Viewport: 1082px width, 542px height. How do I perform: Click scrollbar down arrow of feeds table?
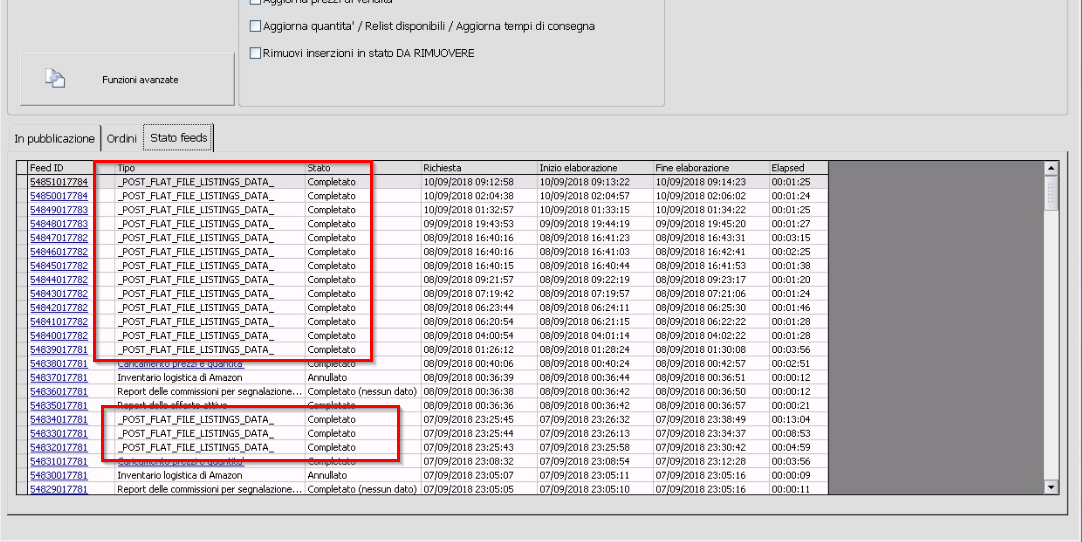[1052, 487]
